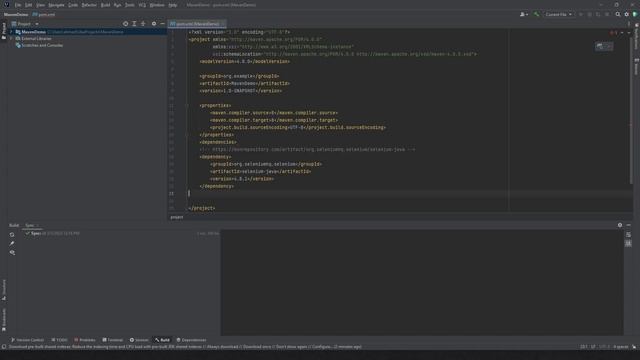Open the Refactor menu

pos(89,5)
